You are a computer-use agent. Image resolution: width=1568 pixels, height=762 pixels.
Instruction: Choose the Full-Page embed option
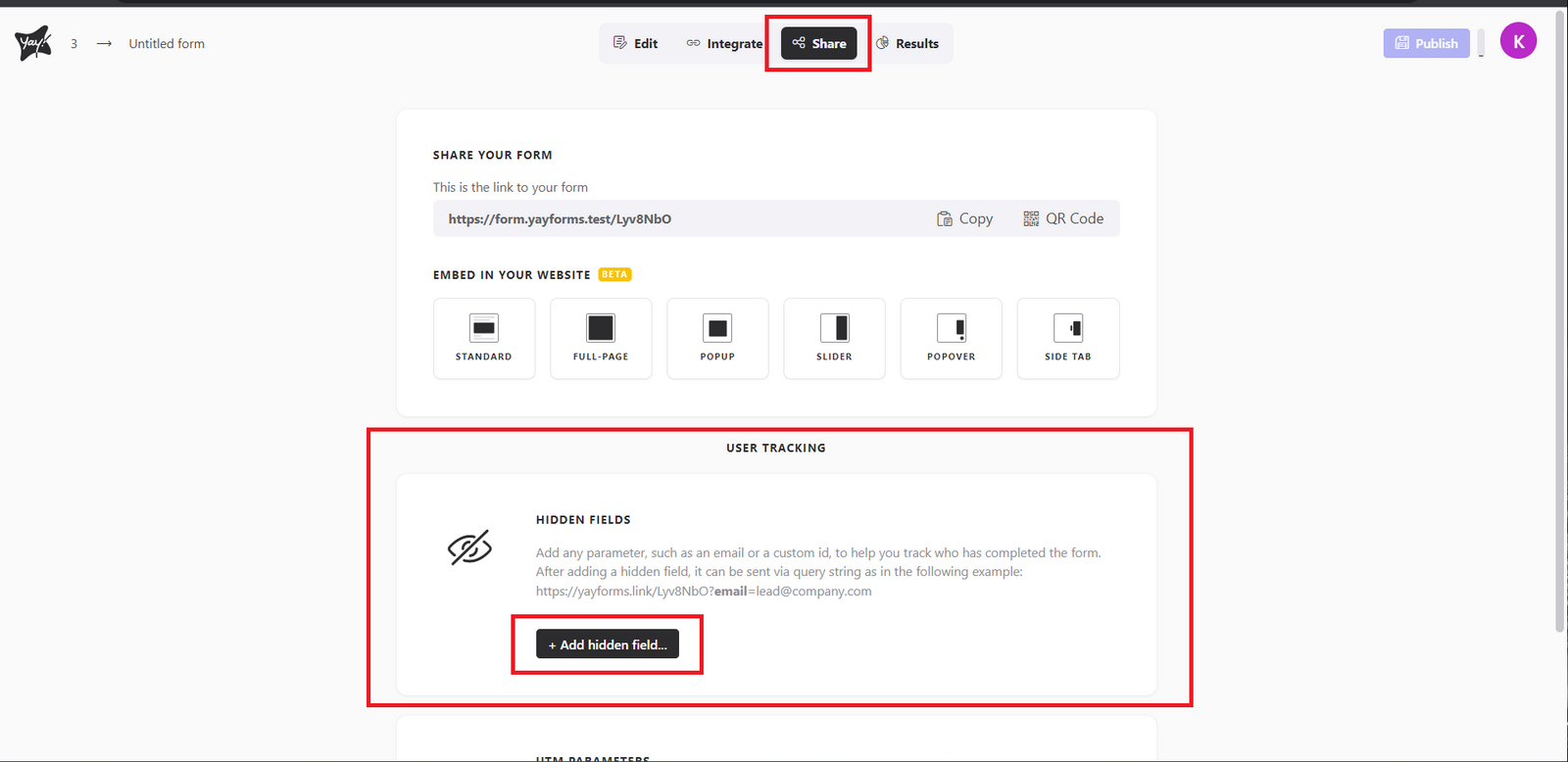click(x=601, y=338)
